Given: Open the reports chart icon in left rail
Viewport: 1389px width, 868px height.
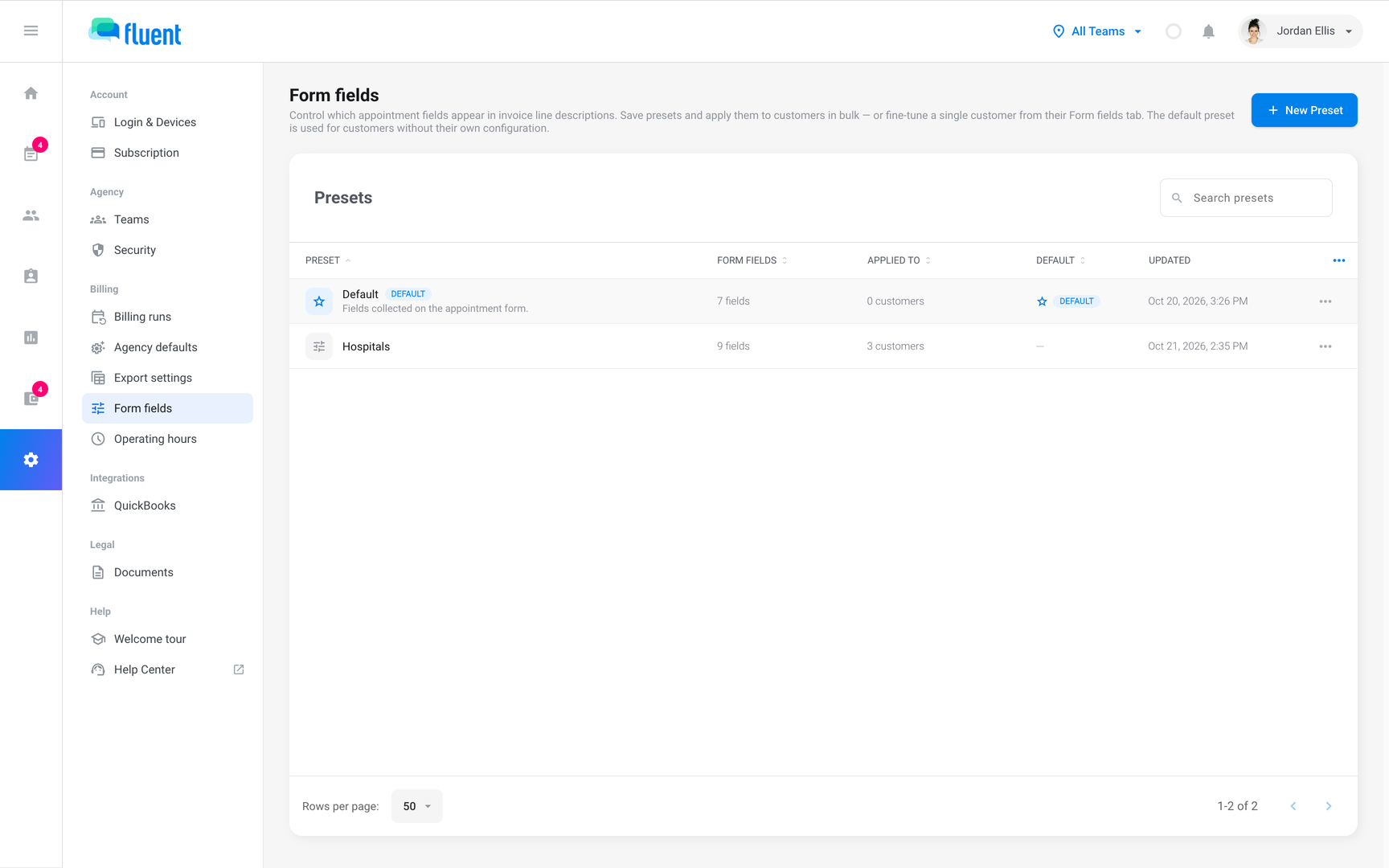Looking at the screenshot, I should (31, 338).
